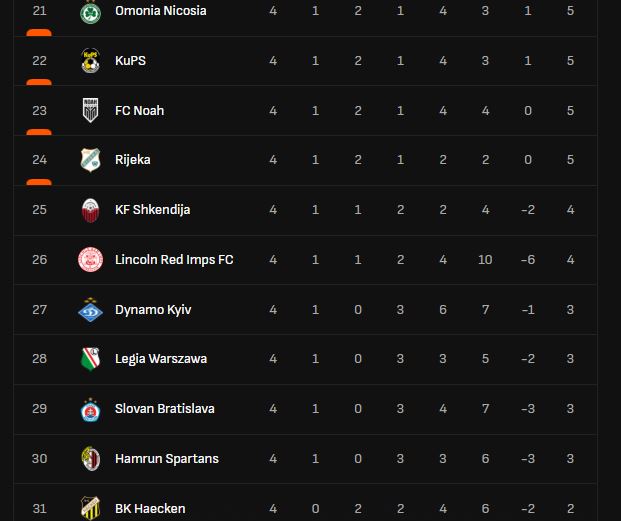Click the Dynamo Kyiv club logo
Screen dimensions: 621x521
coord(91,310)
